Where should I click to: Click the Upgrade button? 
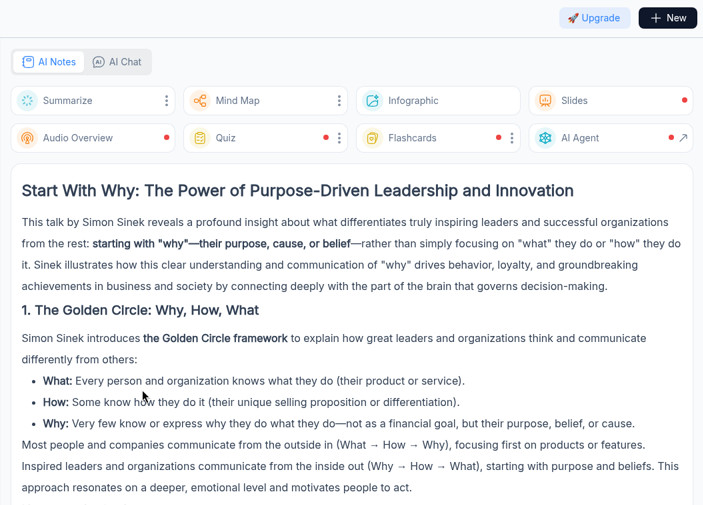[595, 18]
